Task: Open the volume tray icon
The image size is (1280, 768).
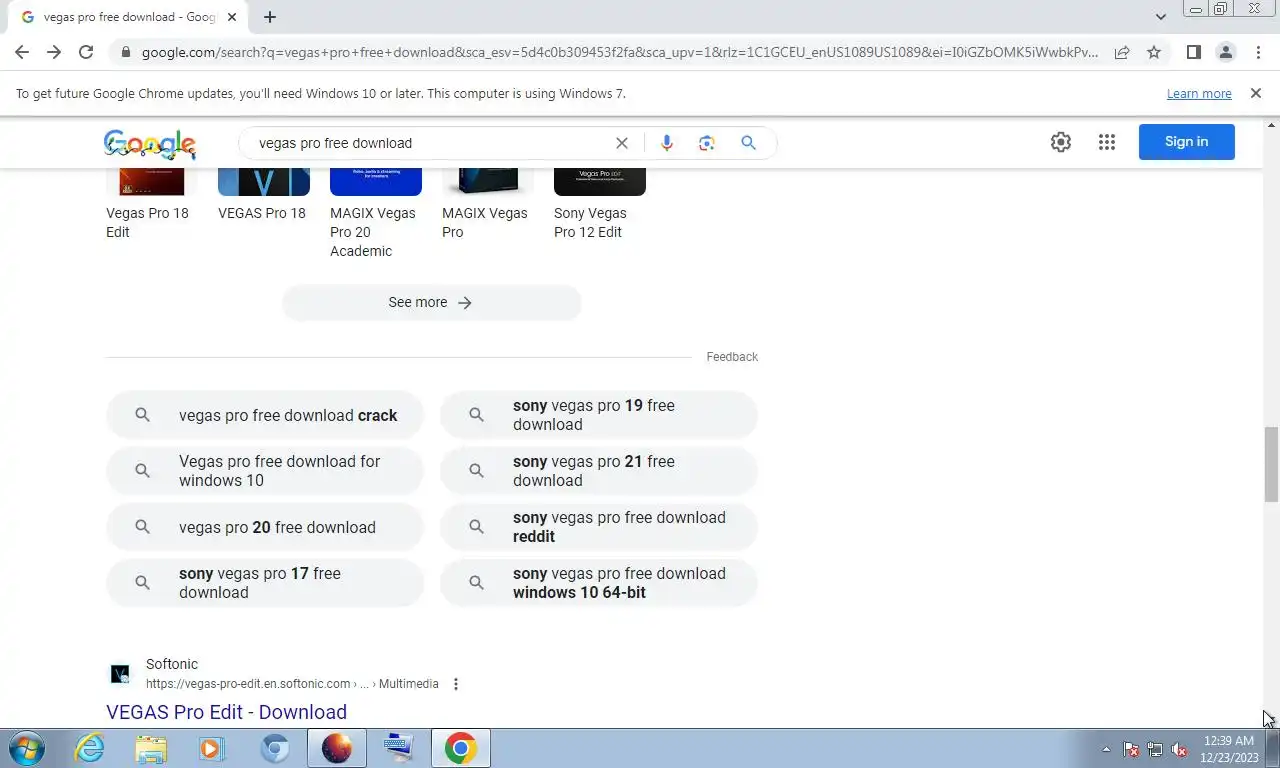Action: (x=1179, y=749)
